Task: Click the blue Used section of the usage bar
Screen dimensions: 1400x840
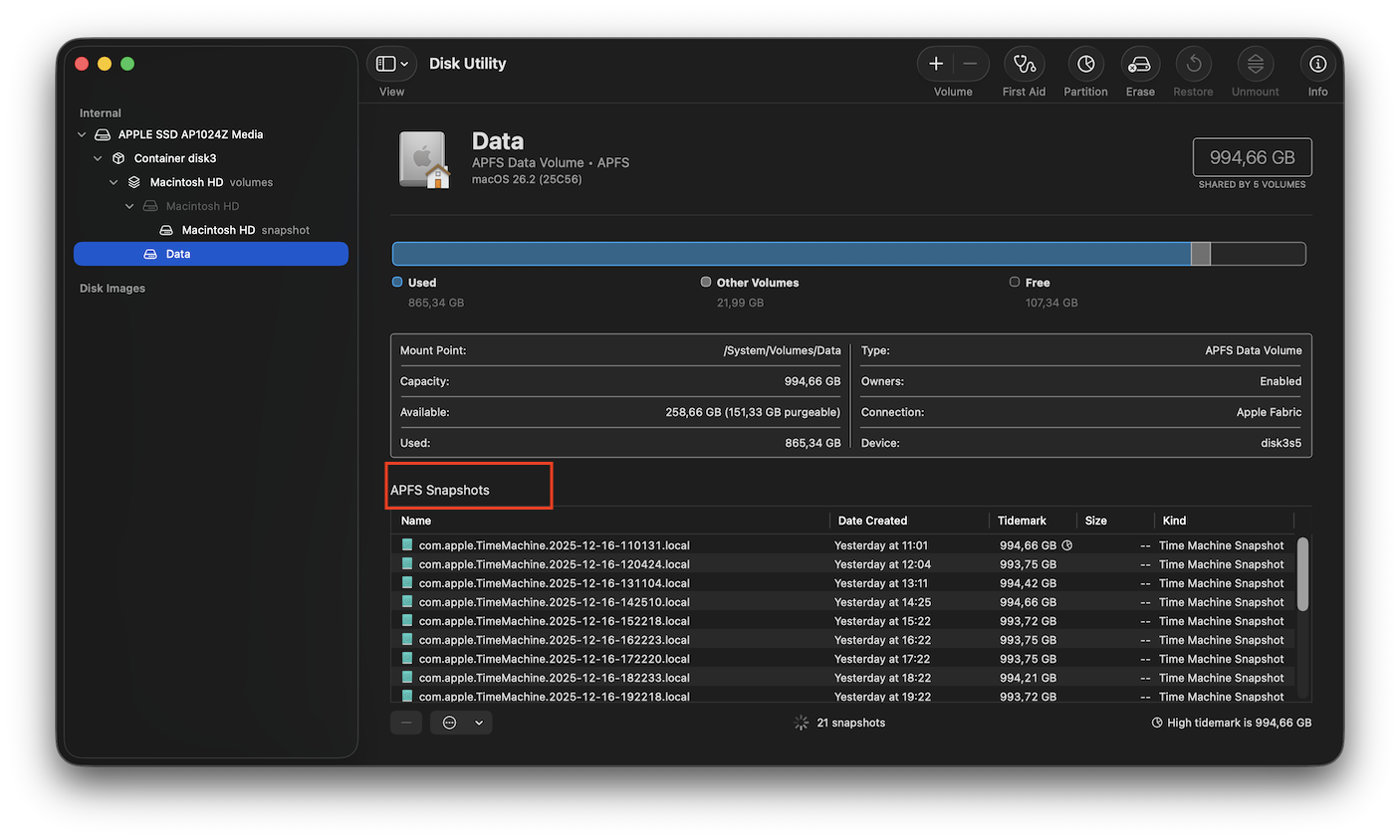Action: pyautogui.click(x=791, y=254)
